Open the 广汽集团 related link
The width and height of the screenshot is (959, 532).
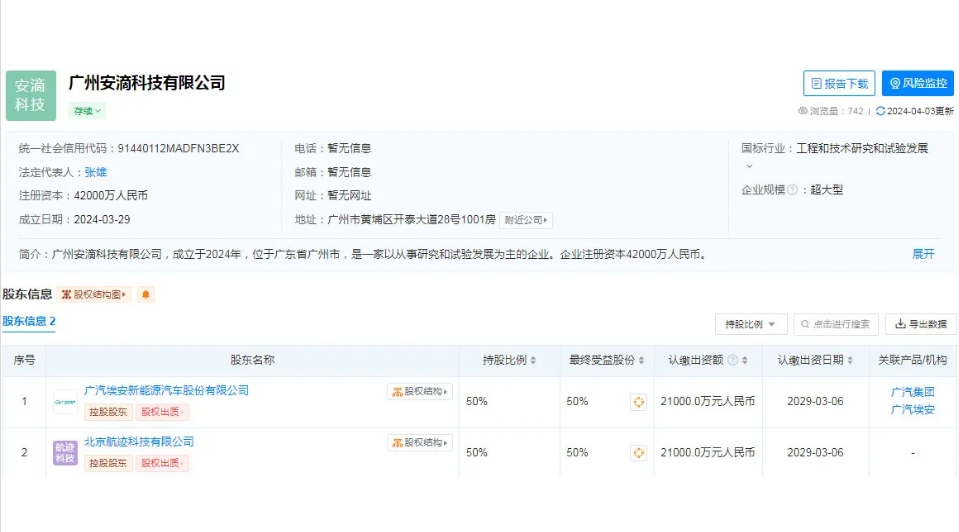click(913, 392)
